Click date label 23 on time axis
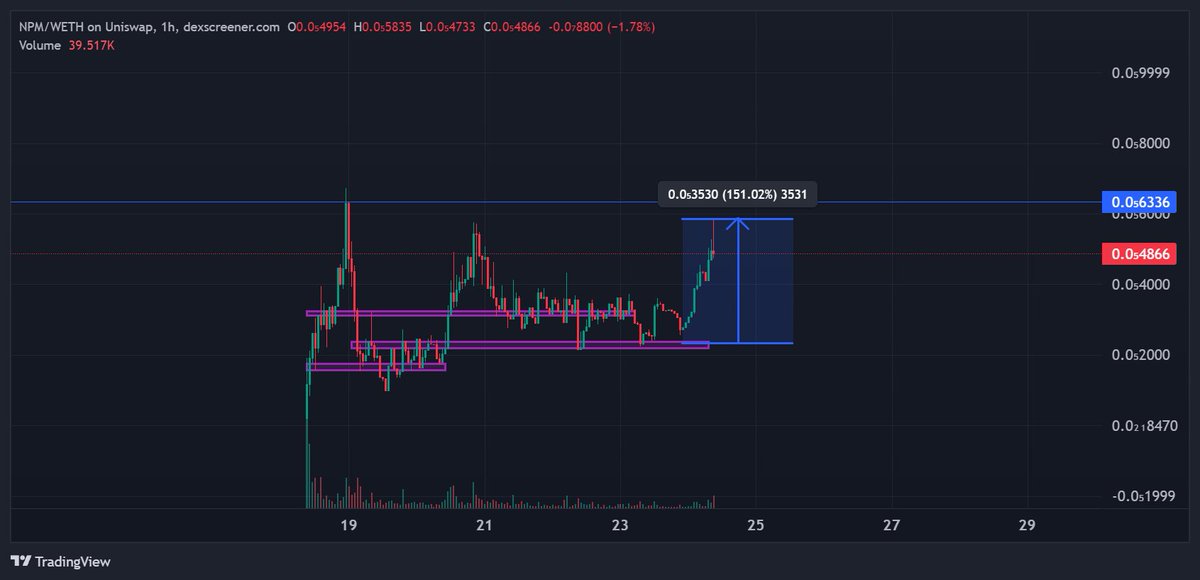Screen dimensions: 1200x580 tap(620, 525)
